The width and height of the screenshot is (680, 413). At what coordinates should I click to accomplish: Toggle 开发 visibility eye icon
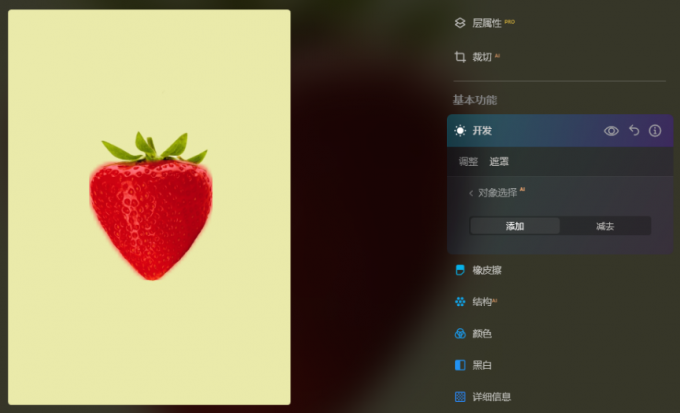pos(611,131)
